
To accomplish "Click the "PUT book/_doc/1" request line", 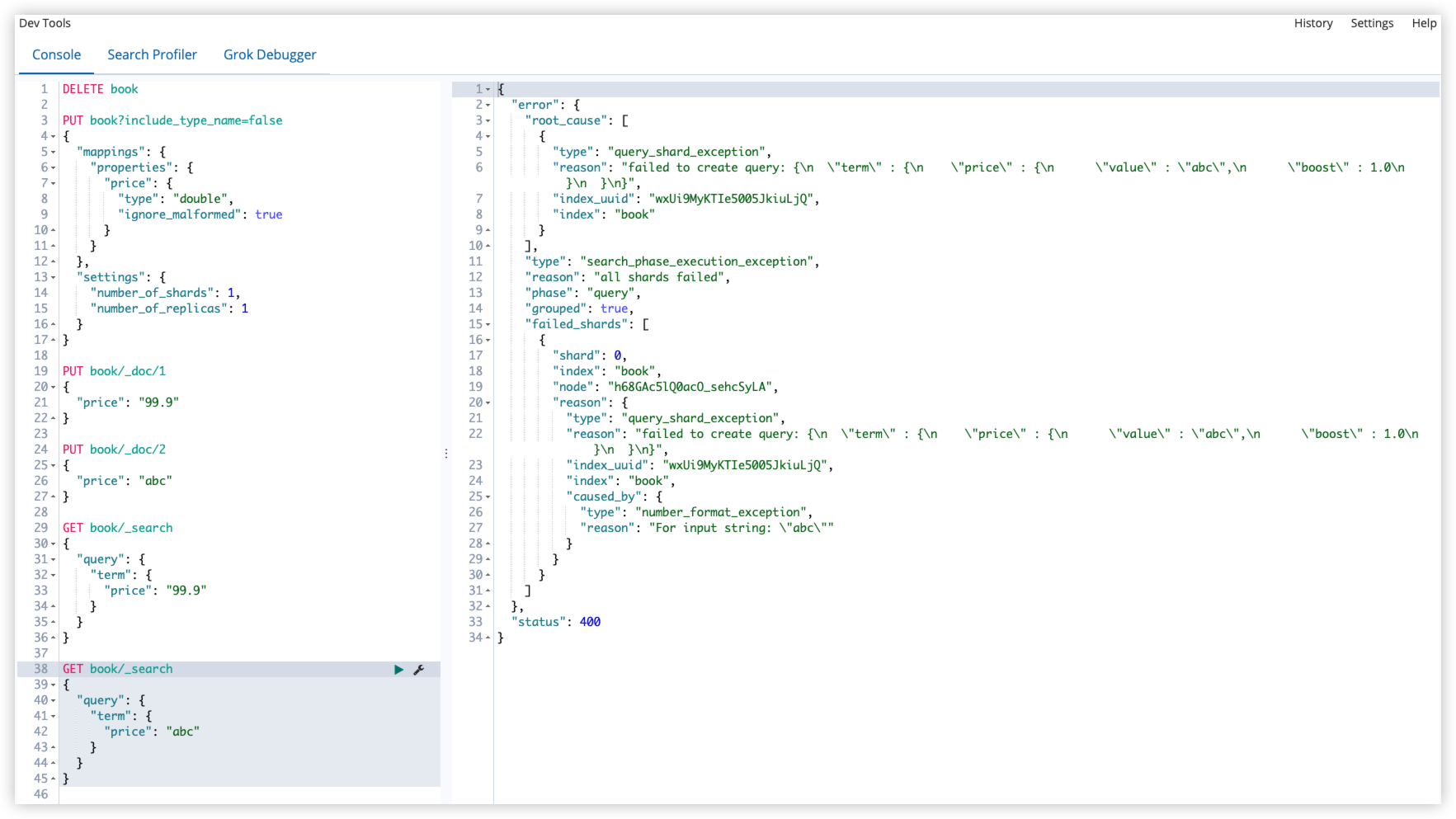I will [x=114, y=371].
